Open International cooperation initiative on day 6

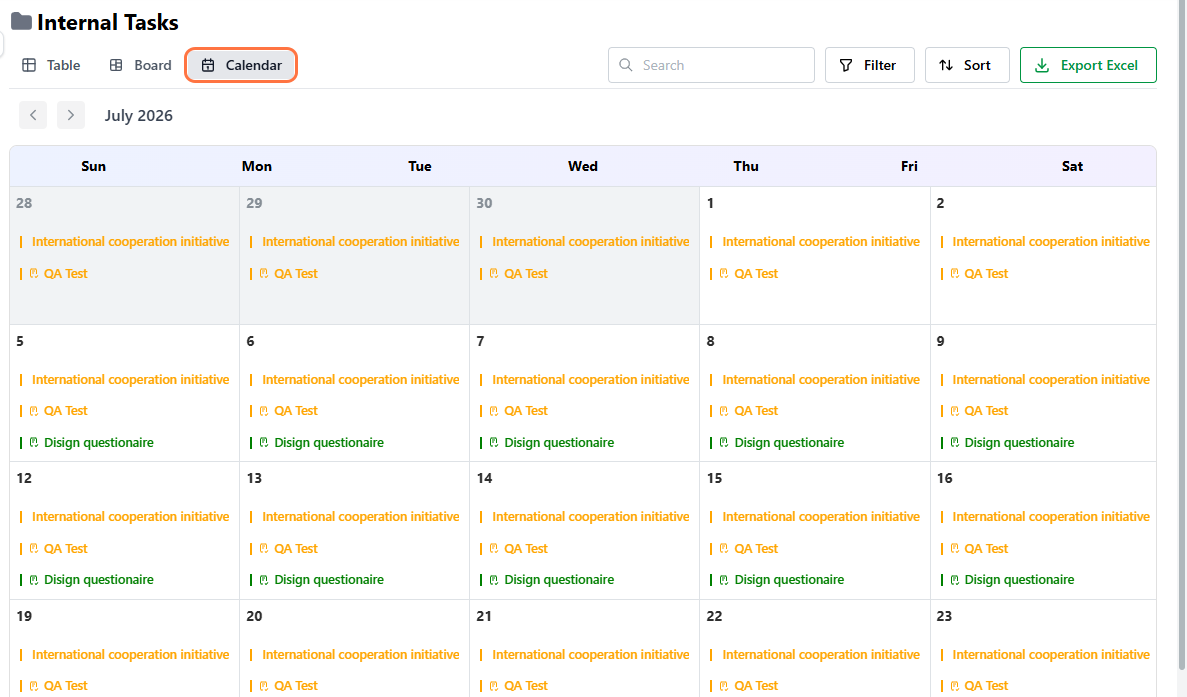[x=360, y=379]
